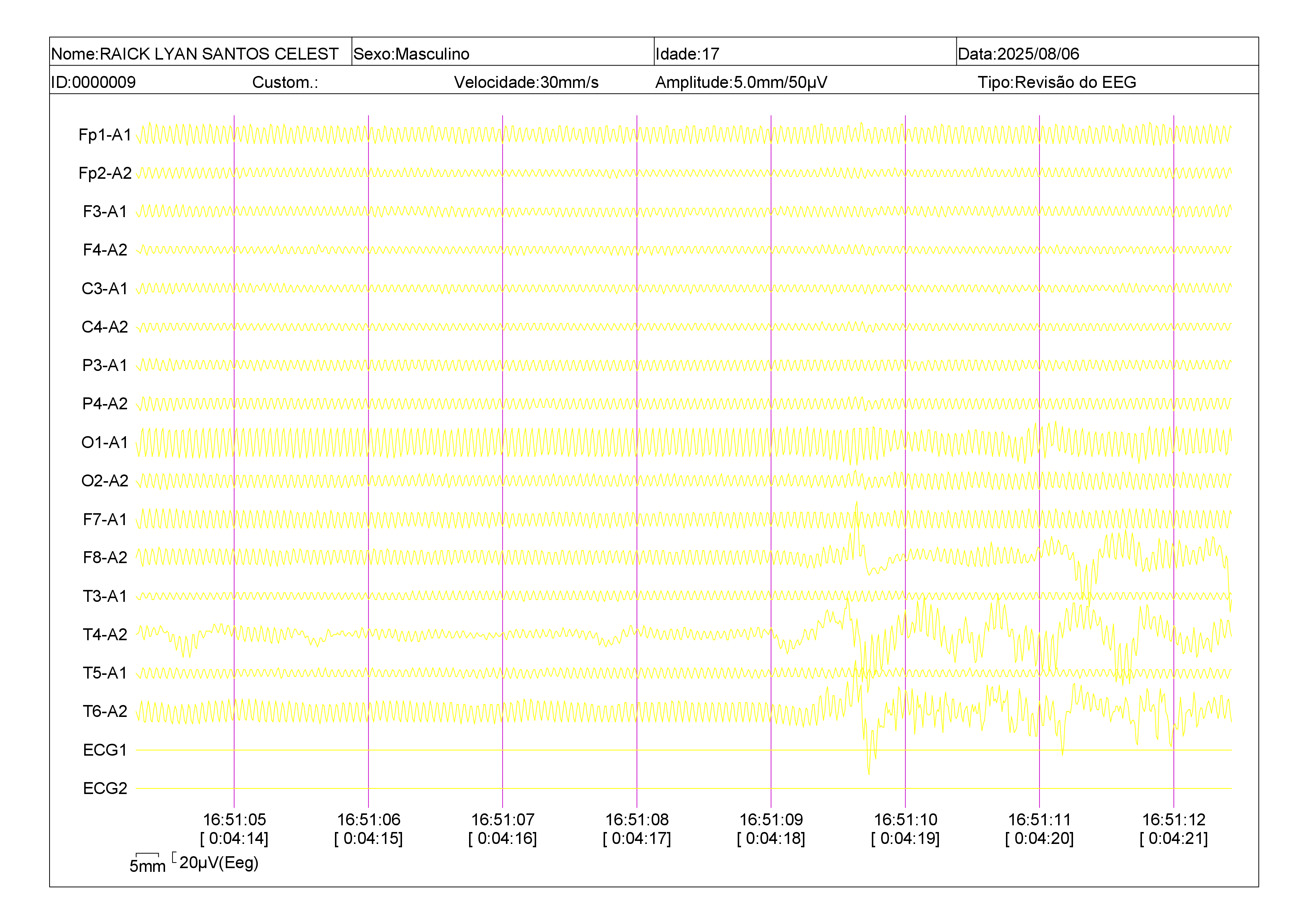The width and height of the screenshot is (1307, 924).
Task: Click the 20µV(Eeg) calibration legend
Action: point(215,863)
